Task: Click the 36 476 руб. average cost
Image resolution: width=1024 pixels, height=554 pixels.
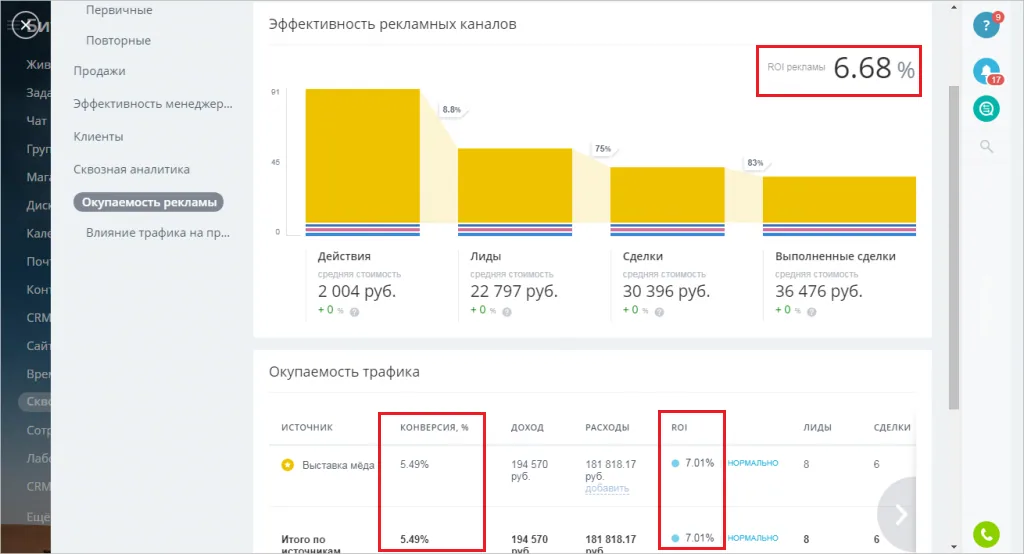Action: [x=819, y=291]
